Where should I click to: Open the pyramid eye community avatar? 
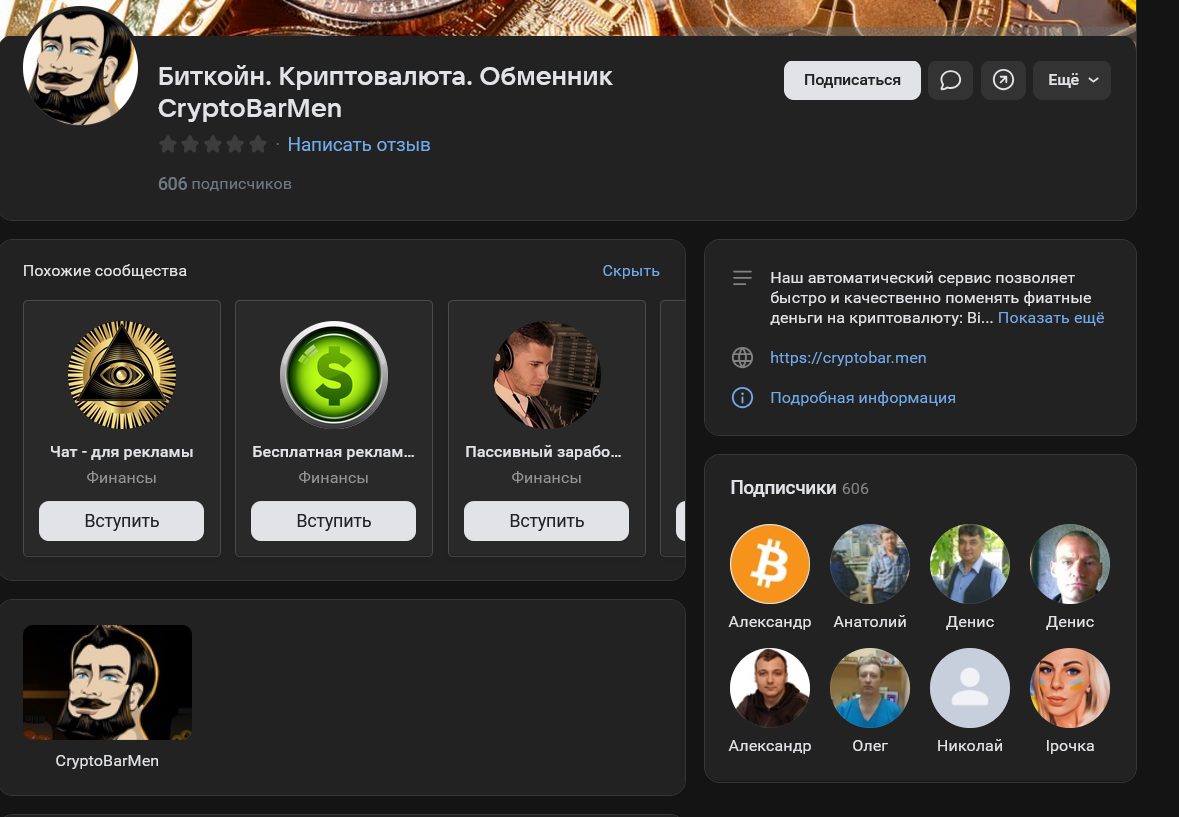[x=122, y=375]
